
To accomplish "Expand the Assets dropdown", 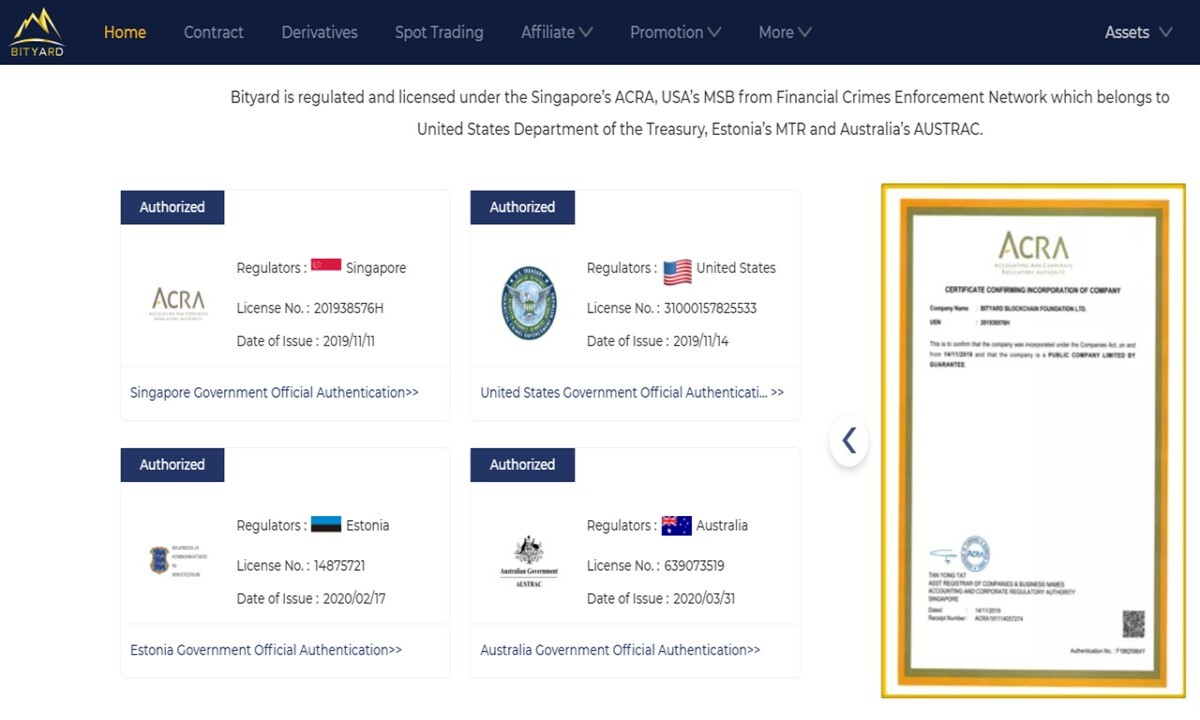I will coord(1138,32).
